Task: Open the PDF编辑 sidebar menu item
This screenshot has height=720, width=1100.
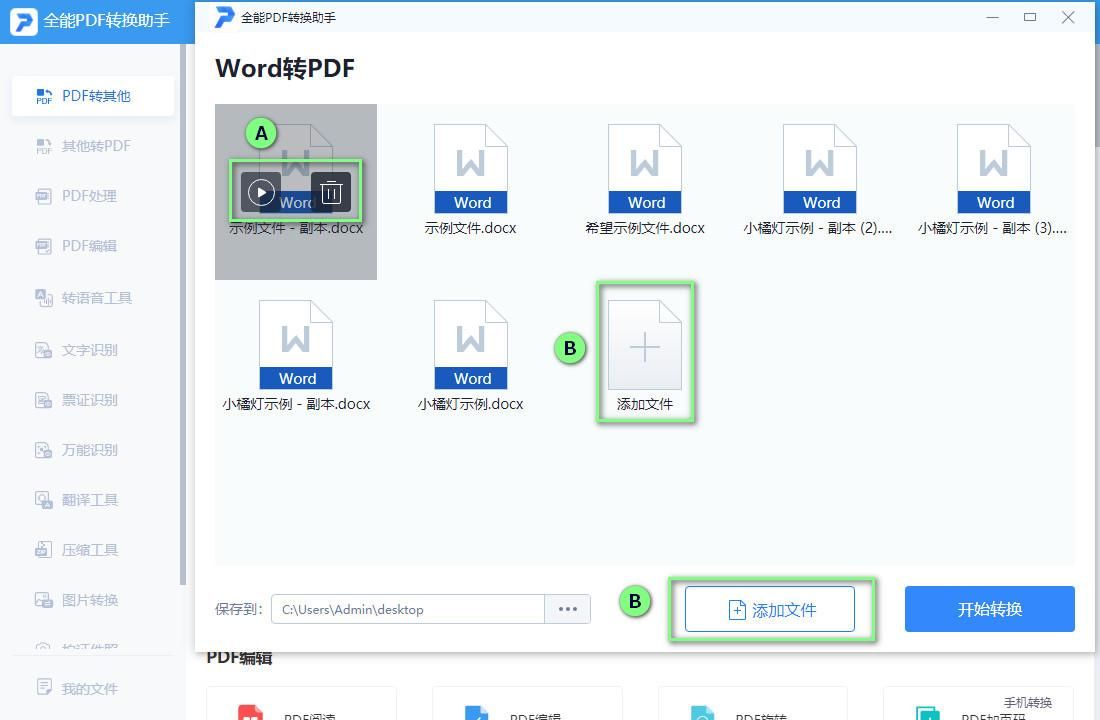Action: point(92,246)
